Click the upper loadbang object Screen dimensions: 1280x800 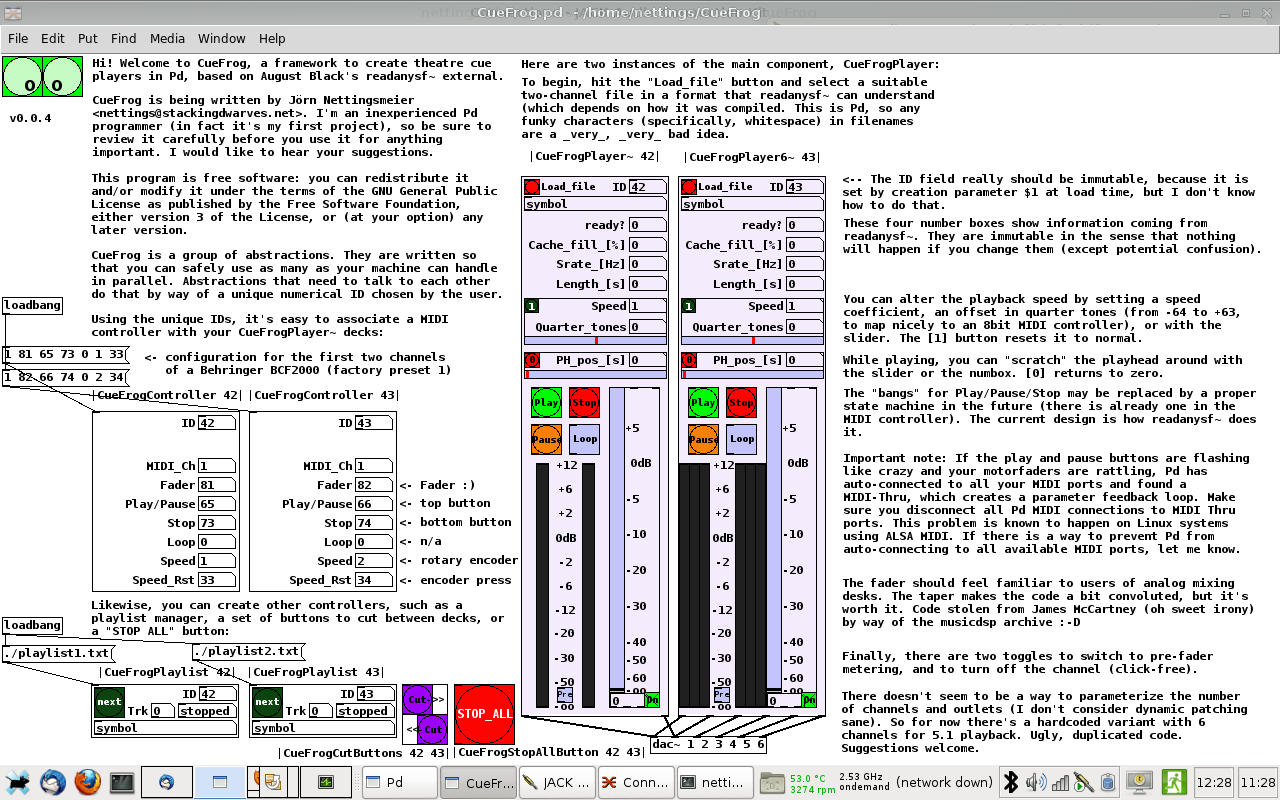pyautogui.click(x=33, y=305)
